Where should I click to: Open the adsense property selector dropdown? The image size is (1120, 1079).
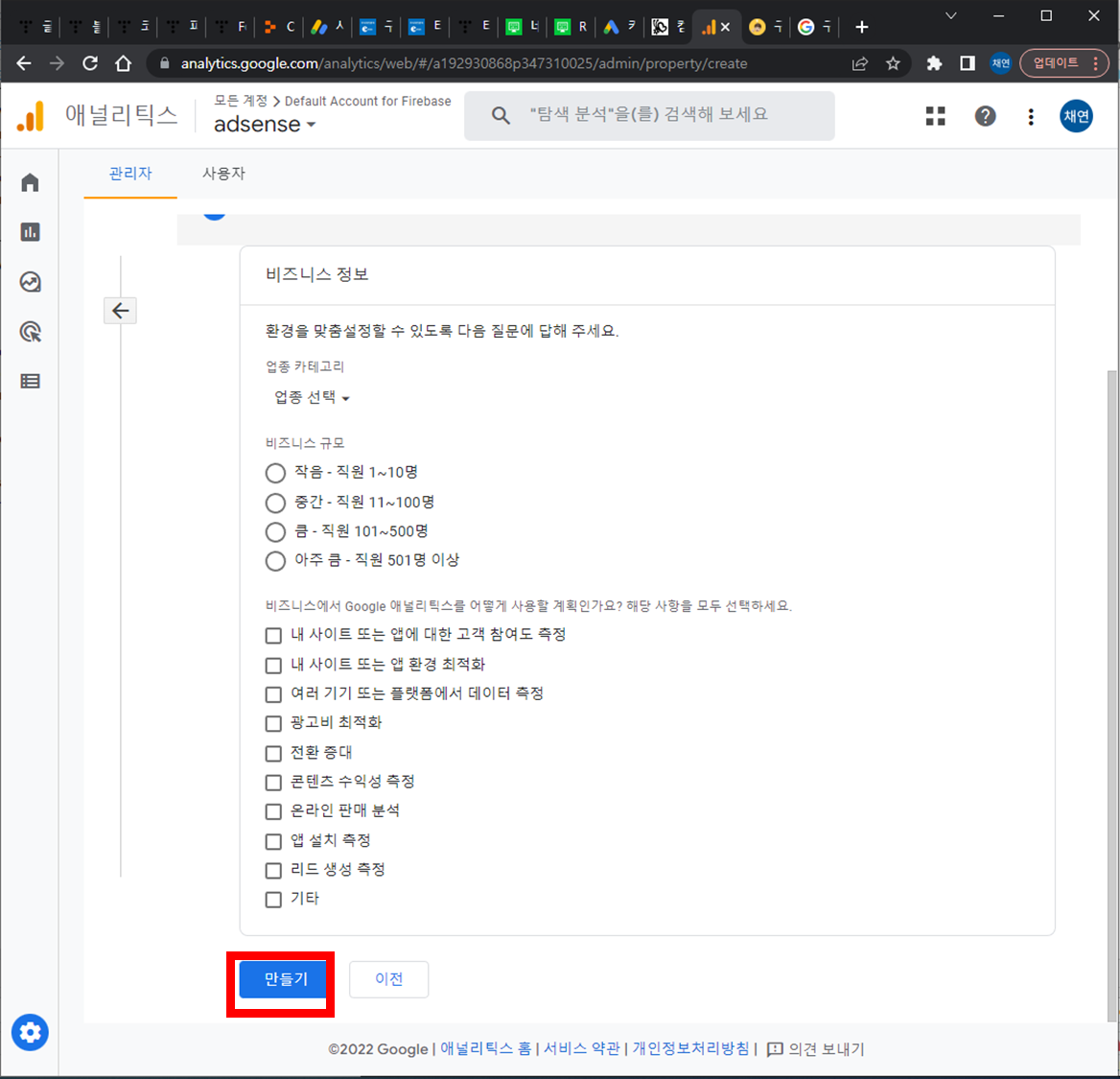265,125
